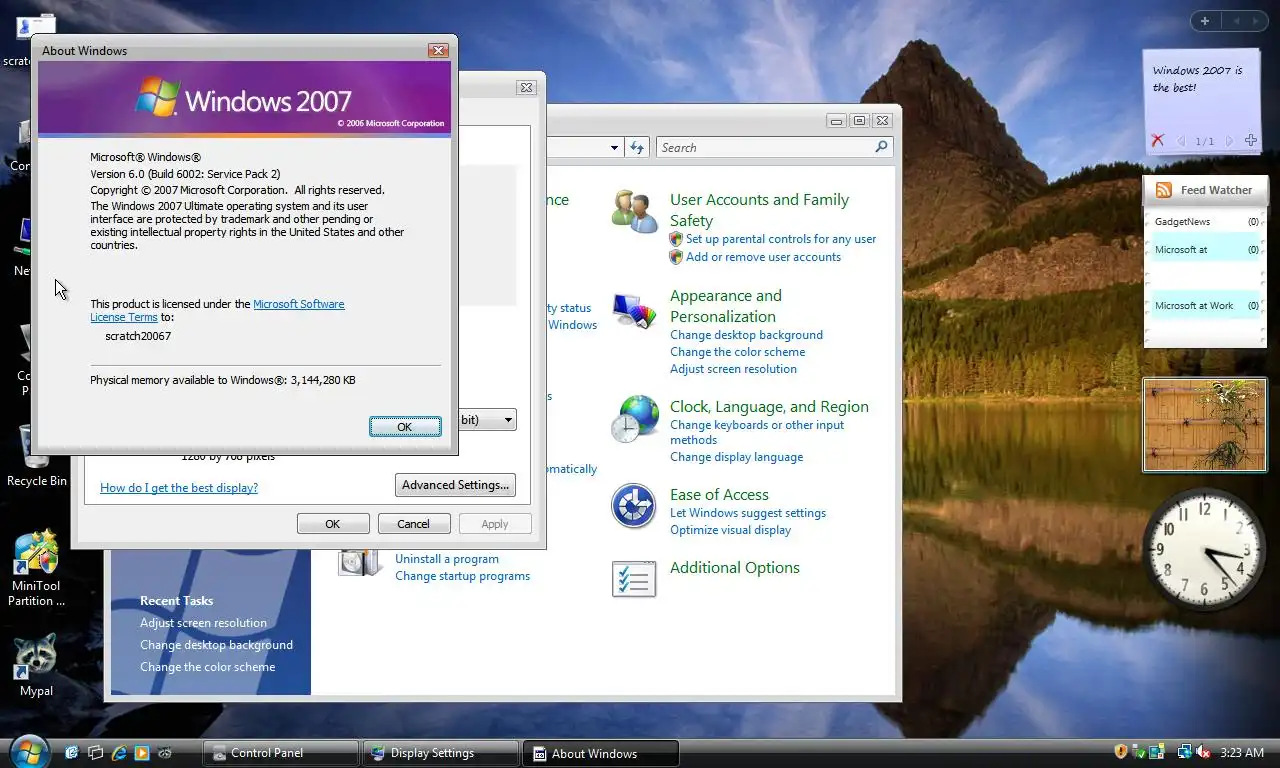
Task: Click Change display language link
Action: pos(736,457)
